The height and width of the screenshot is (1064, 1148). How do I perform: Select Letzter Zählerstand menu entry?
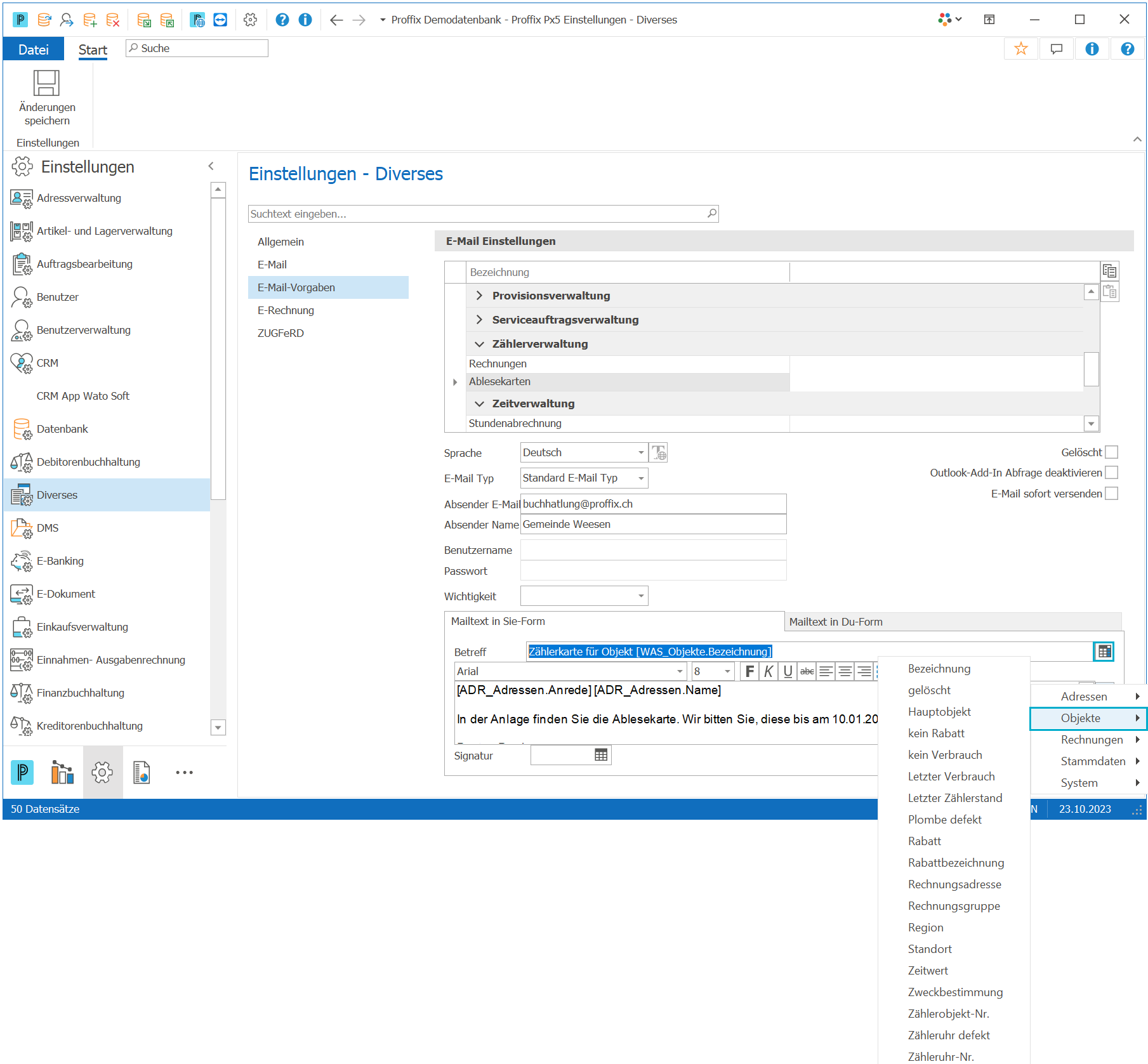954,798
